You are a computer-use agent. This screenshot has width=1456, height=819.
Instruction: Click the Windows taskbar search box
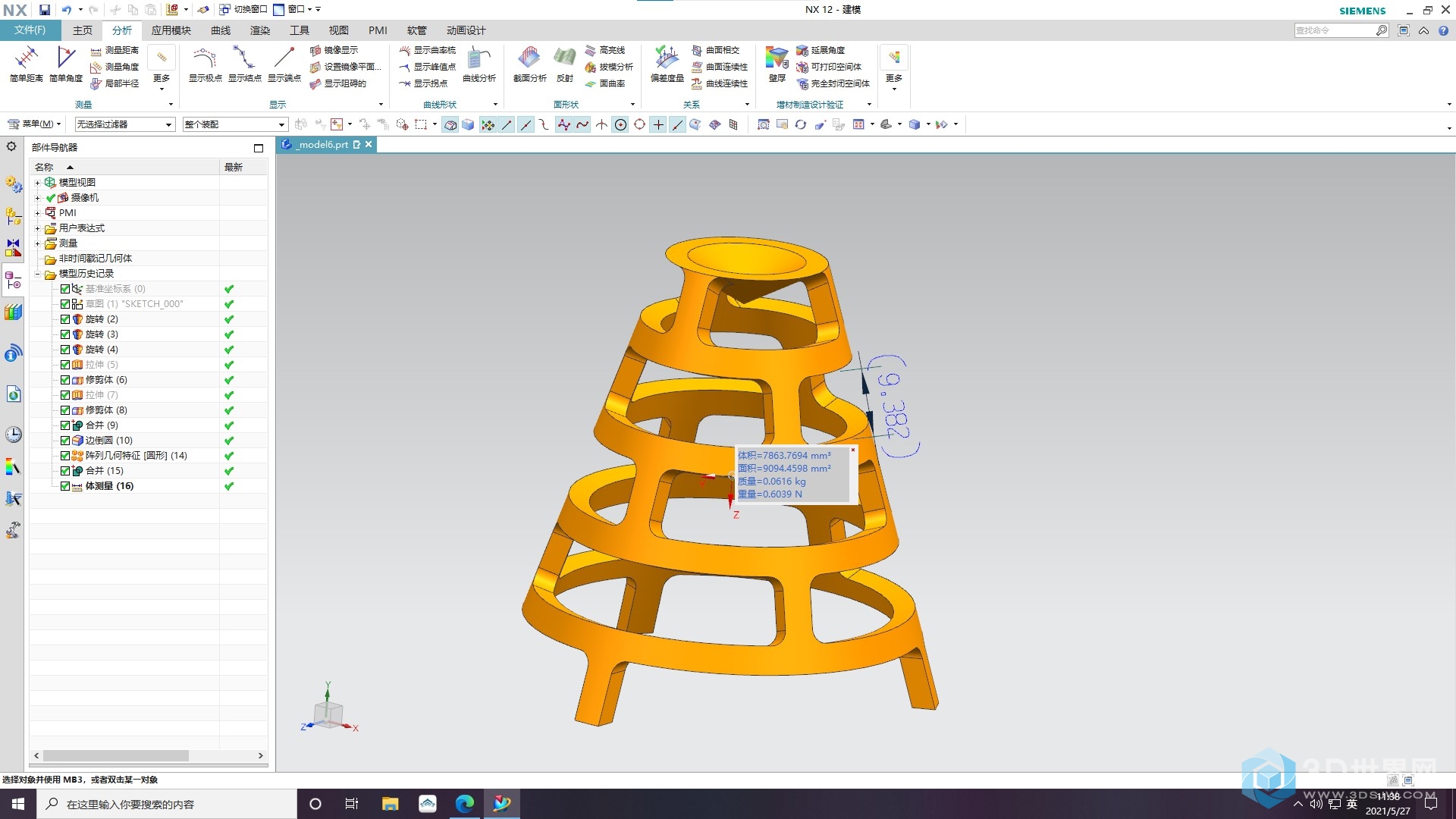[167, 804]
